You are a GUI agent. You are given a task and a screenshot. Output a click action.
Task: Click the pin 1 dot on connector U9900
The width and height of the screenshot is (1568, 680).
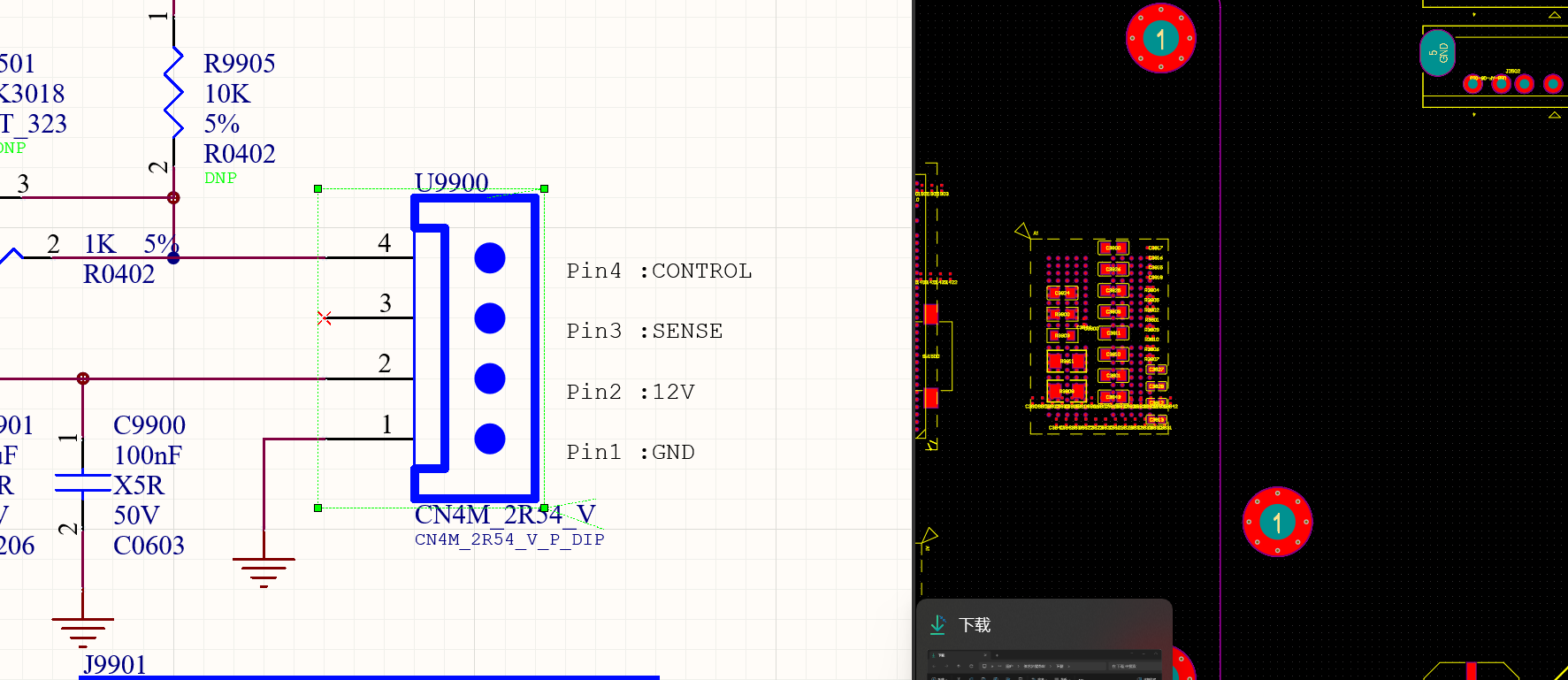(490, 439)
